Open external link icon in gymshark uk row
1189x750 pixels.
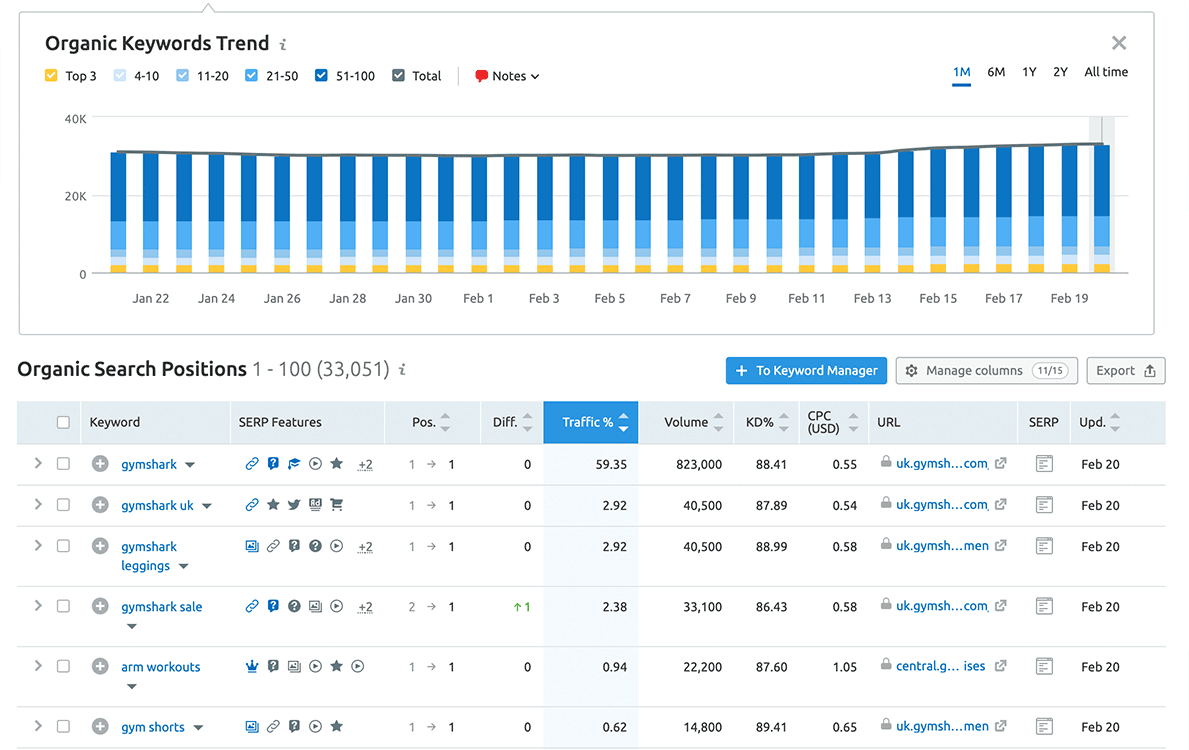pos(1000,504)
